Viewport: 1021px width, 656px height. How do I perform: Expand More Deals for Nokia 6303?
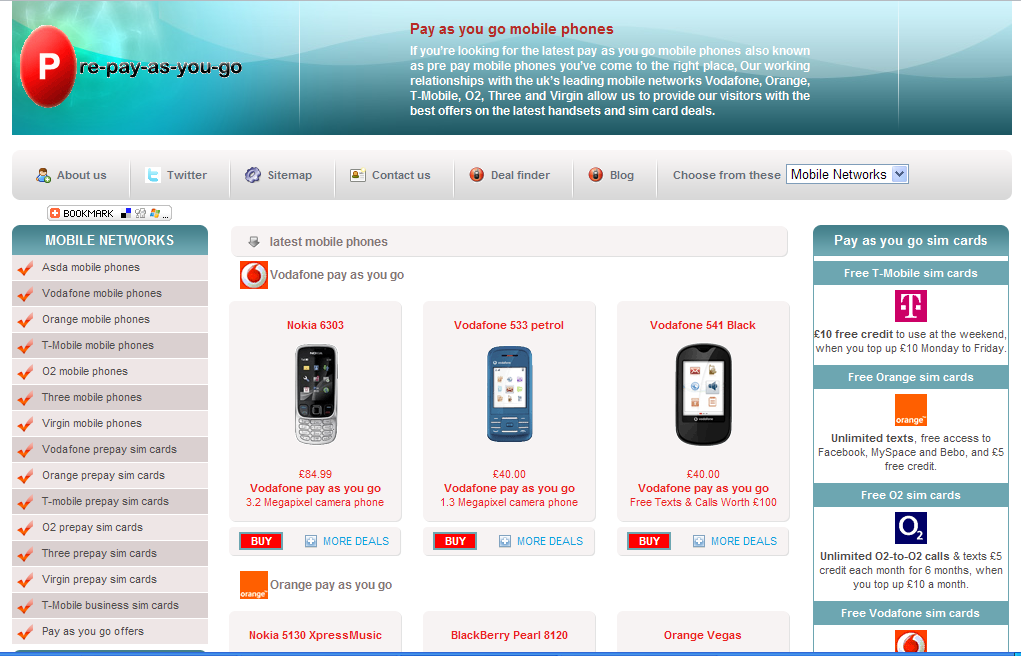pos(347,541)
